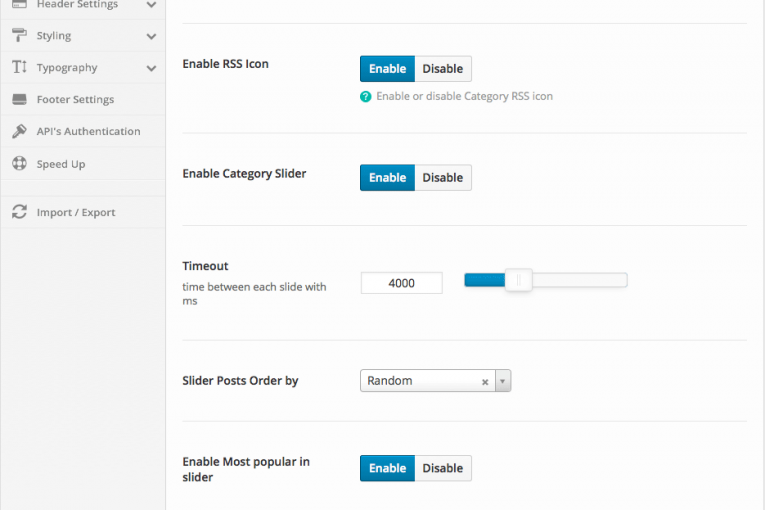Disable the RSS Icon option
Viewport: 765px width, 510px height.
pos(443,69)
